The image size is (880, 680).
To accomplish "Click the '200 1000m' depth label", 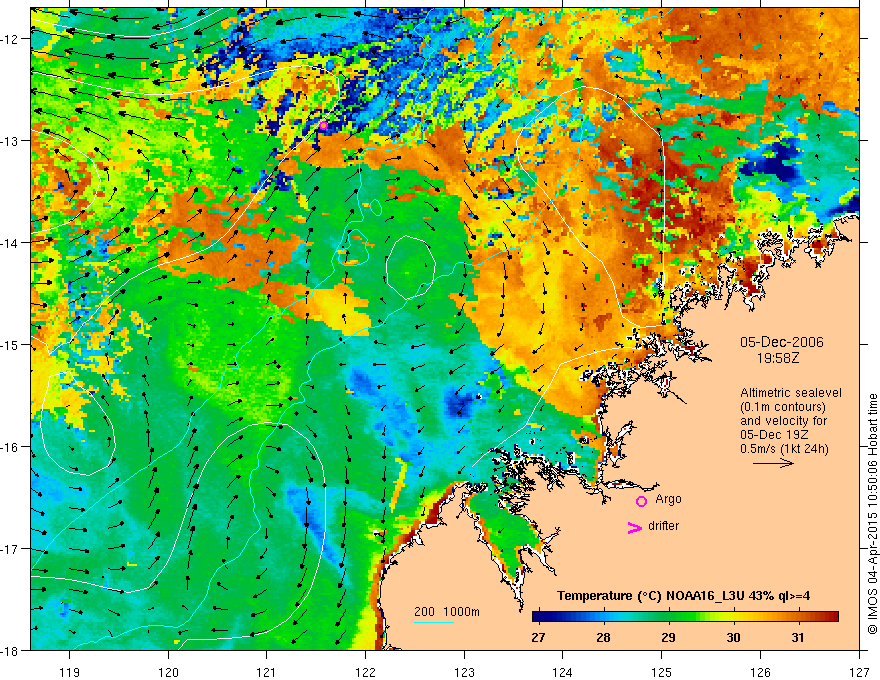I will 447,612.
